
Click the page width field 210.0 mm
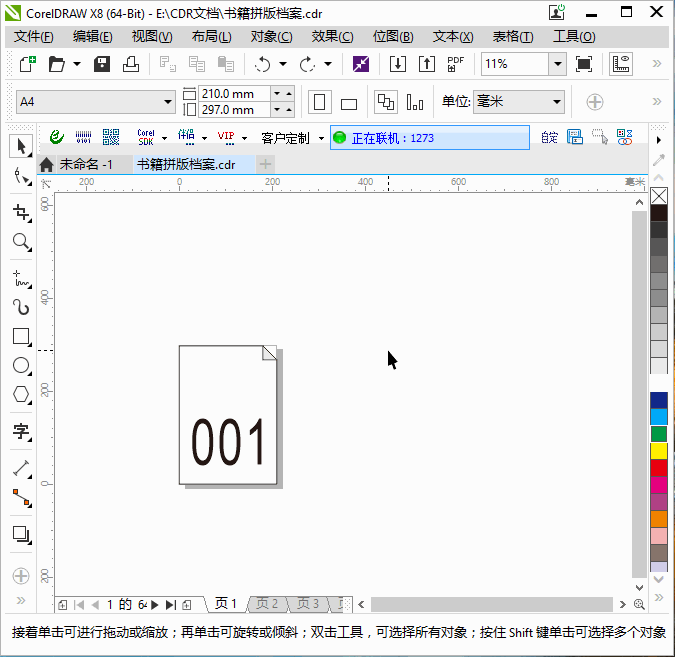coord(234,94)
